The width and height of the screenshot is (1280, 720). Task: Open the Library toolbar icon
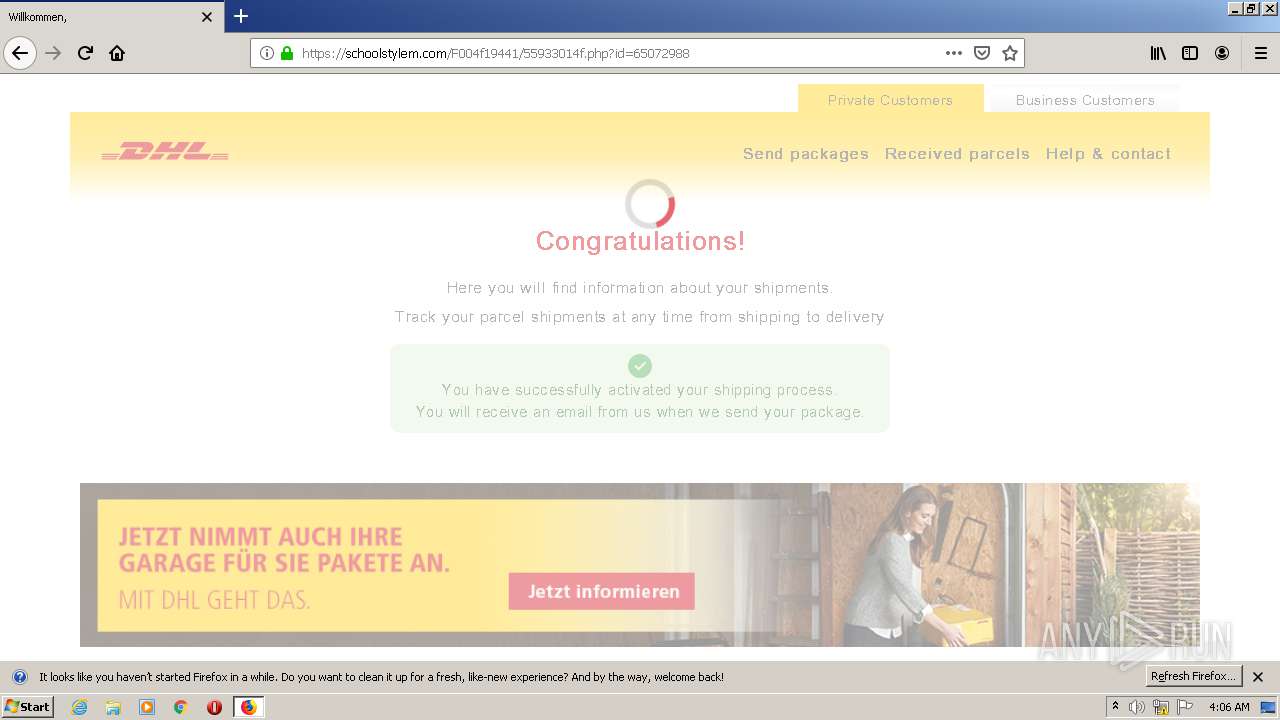1158,53
